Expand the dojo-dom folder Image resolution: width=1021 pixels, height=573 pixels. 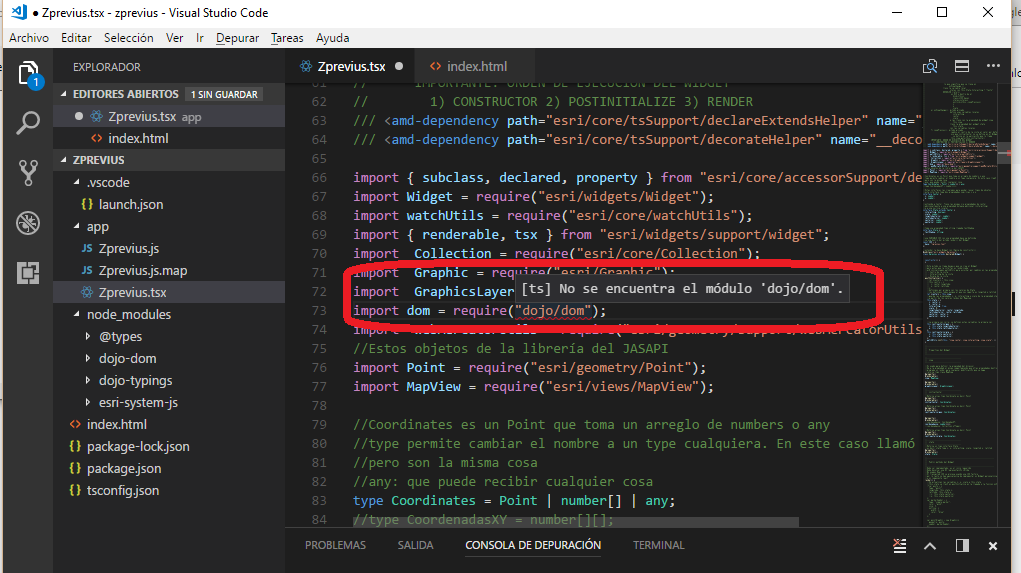pyautogui.click(x=88, y=359)
